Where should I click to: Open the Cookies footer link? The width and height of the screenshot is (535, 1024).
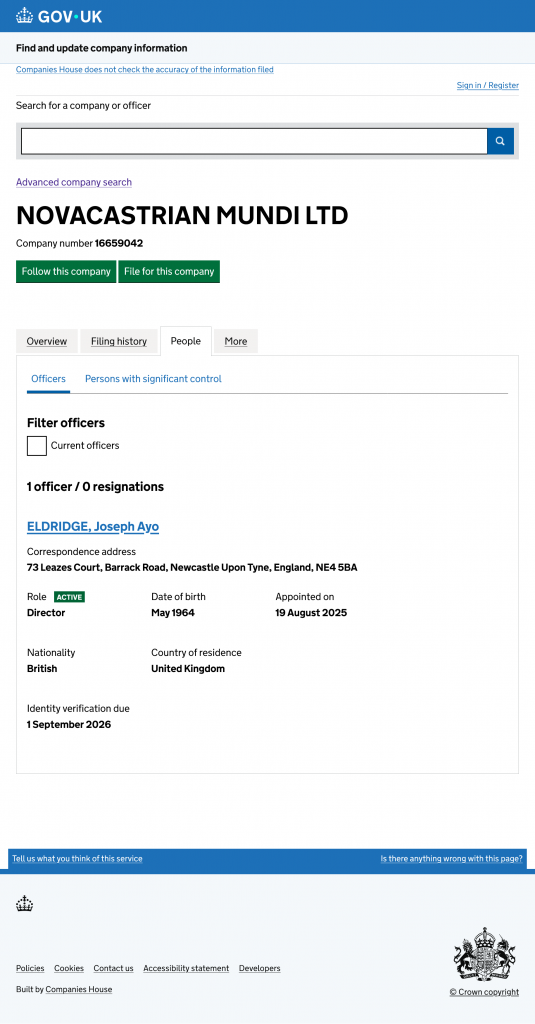point(69,968)
